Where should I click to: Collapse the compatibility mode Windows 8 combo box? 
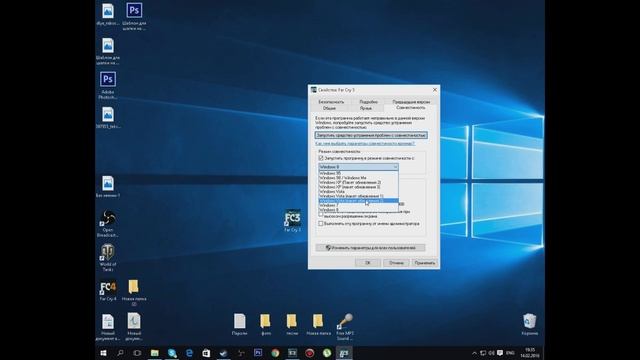[x=358, y=167]
